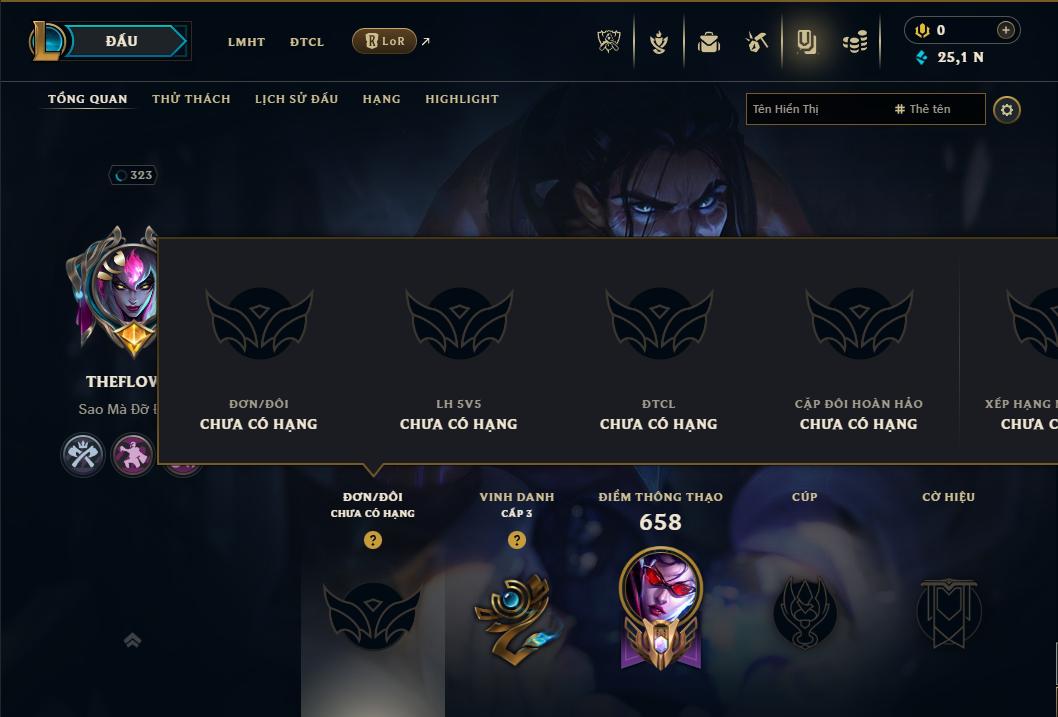Open the Collection backpack icon
1058x717 pixels.
click(x=708, y=42)
